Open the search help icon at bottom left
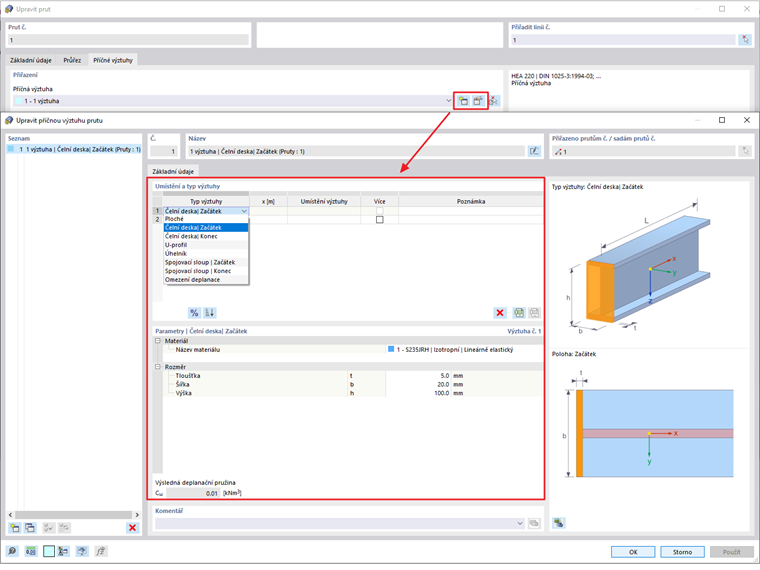The width and height of the screenshot is (760, 570). coord(12,551)
